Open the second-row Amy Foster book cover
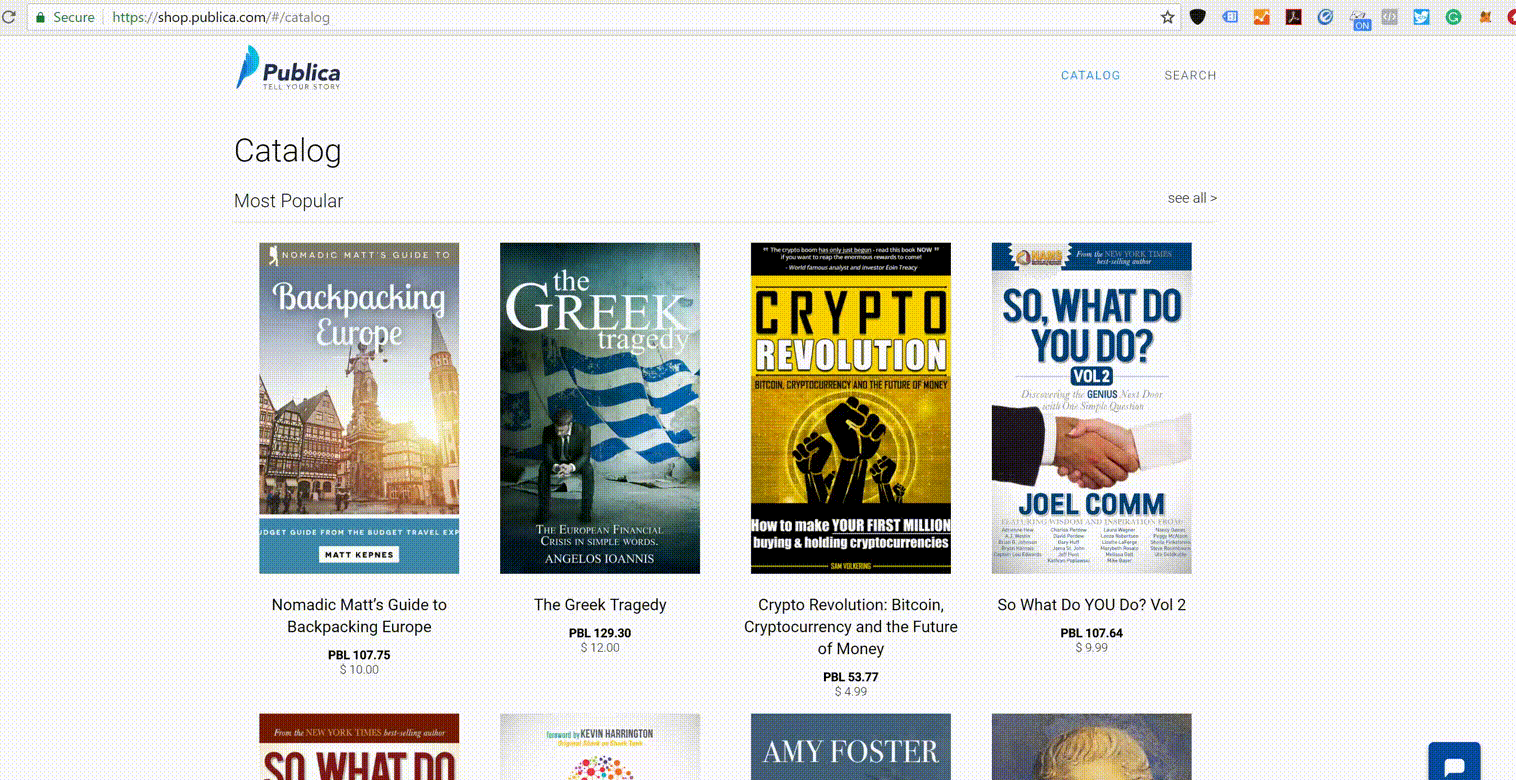The width and height of the screenshot is (1516, 780). 851,746
